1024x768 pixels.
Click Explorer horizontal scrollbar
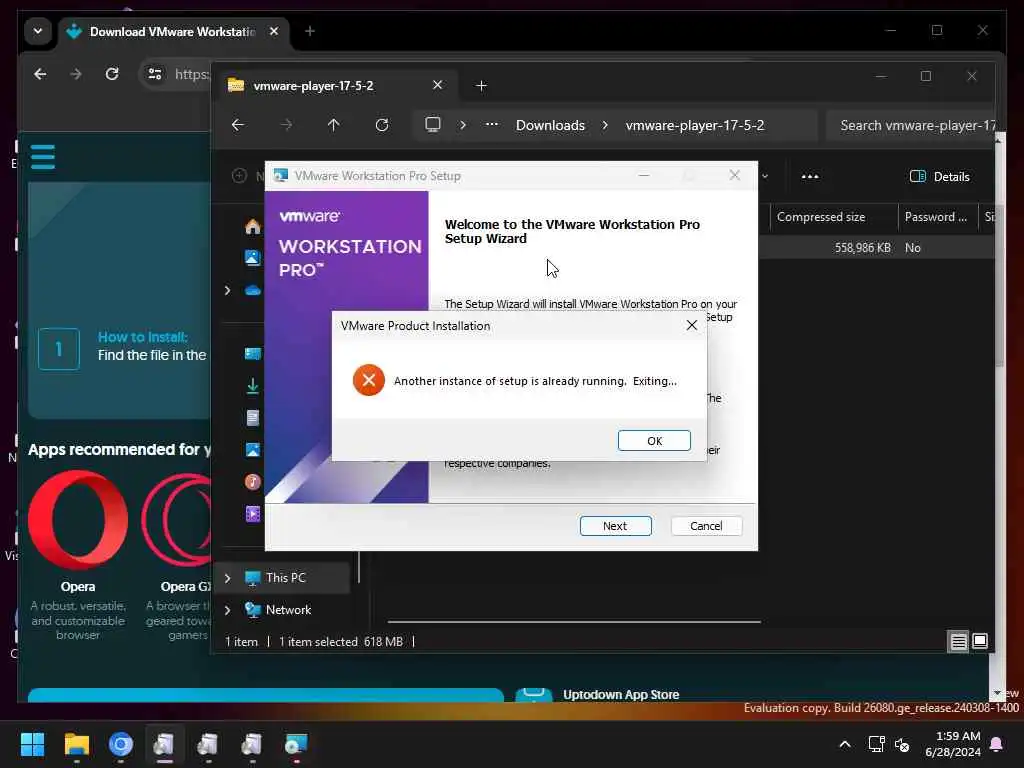(x=573, y=622)
